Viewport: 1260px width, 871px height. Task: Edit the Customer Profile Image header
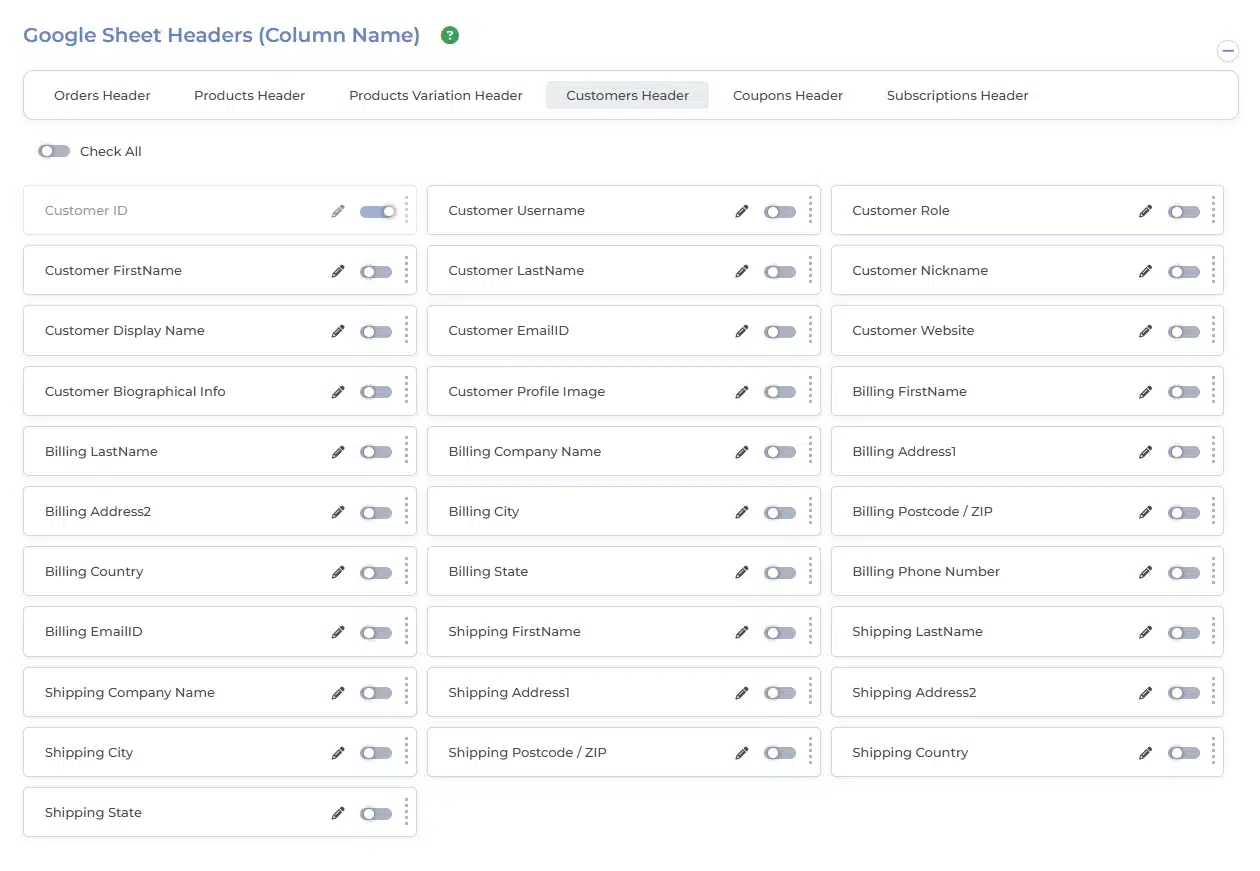point(742,392)
